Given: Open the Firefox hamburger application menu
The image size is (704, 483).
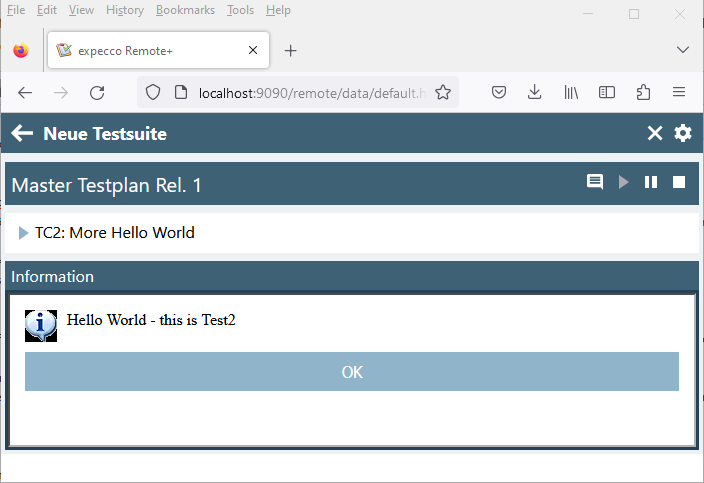Looking at the screenshot, I should [x=679, y=92].
